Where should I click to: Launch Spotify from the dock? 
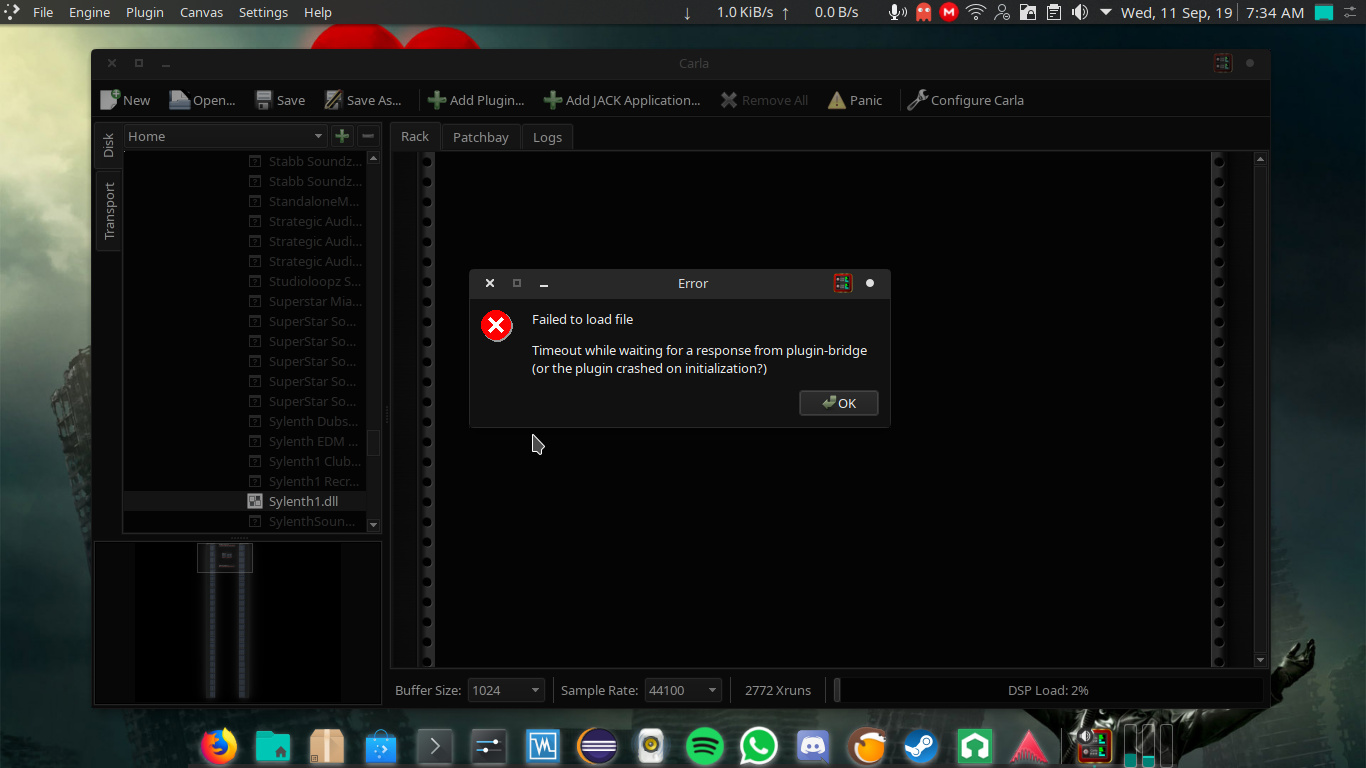(704, 746)
